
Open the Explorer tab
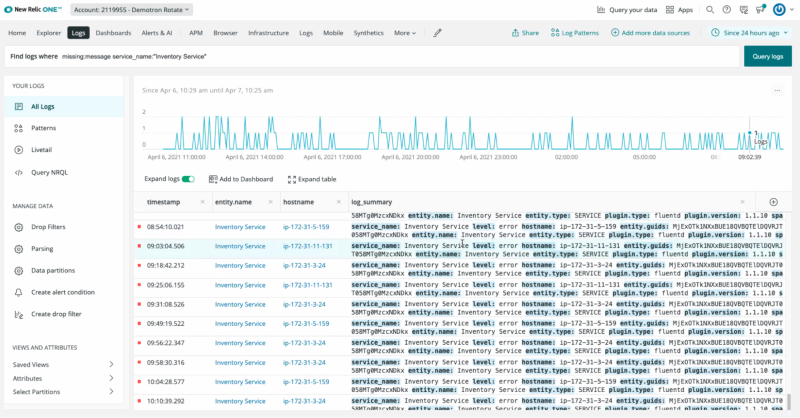point(48,33)
